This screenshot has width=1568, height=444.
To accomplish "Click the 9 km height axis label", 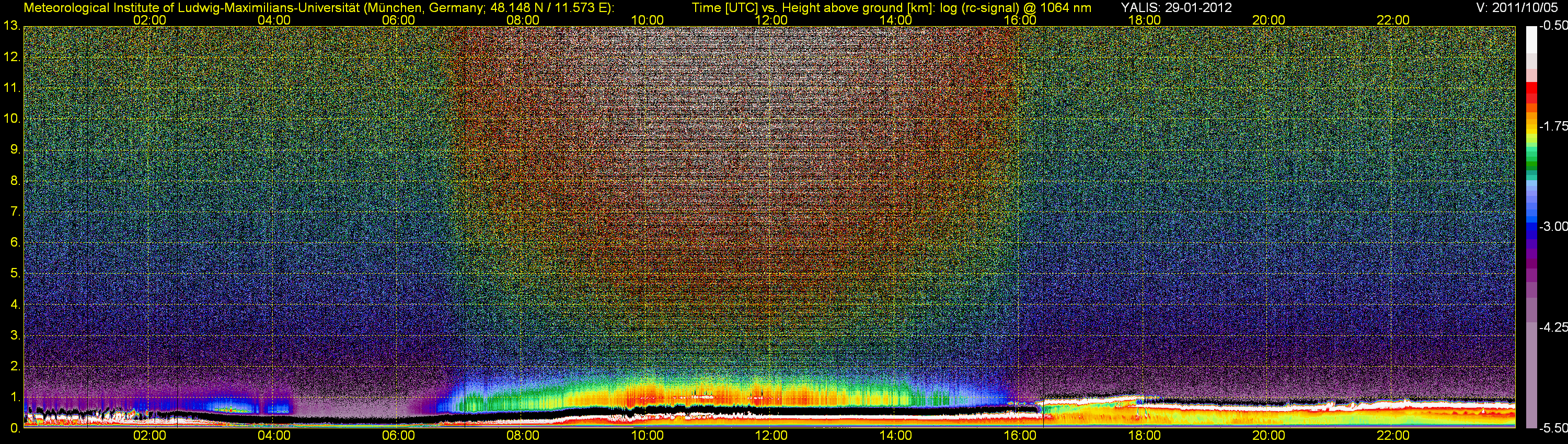I will [15, 149].
